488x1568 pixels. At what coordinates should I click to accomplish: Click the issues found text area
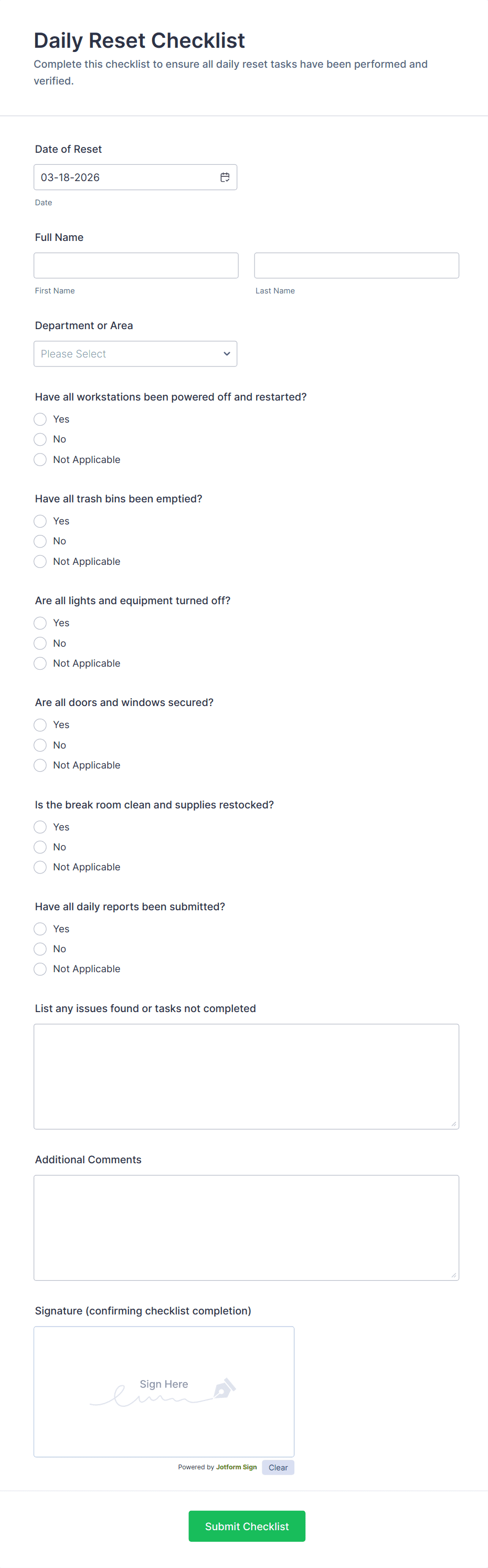tap(246, 1076)
